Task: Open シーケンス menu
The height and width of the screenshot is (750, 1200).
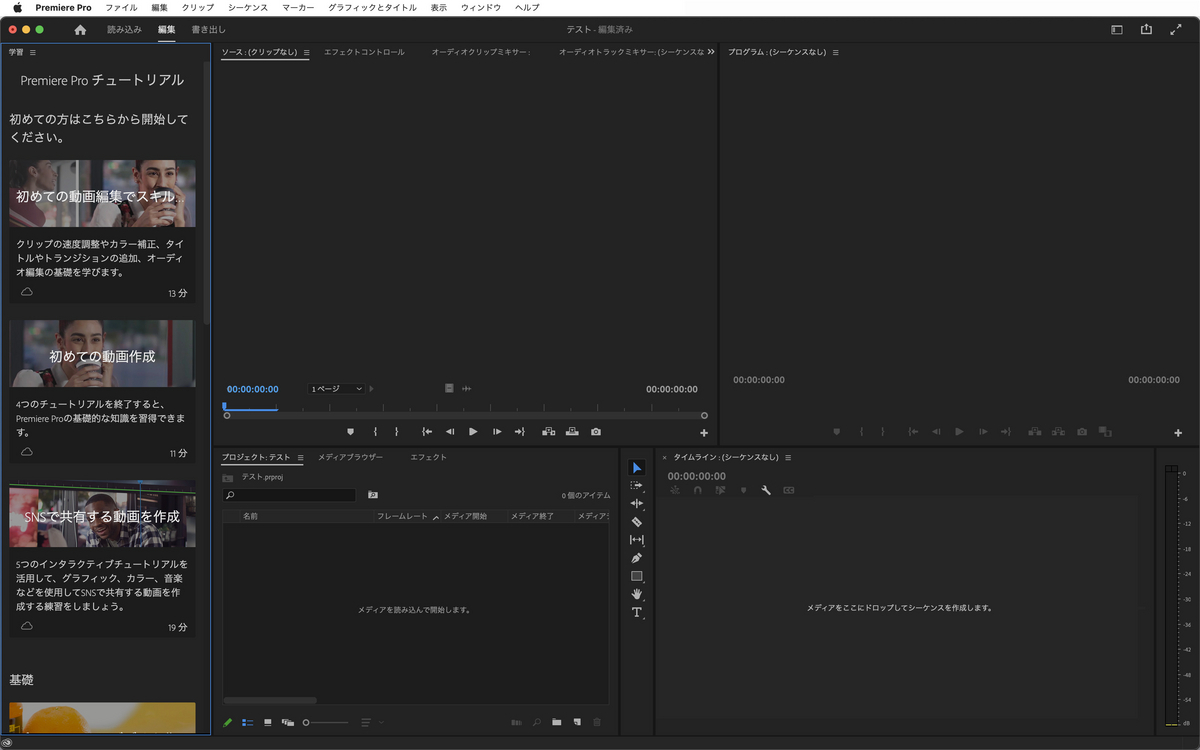Action: tap(248, 7)
